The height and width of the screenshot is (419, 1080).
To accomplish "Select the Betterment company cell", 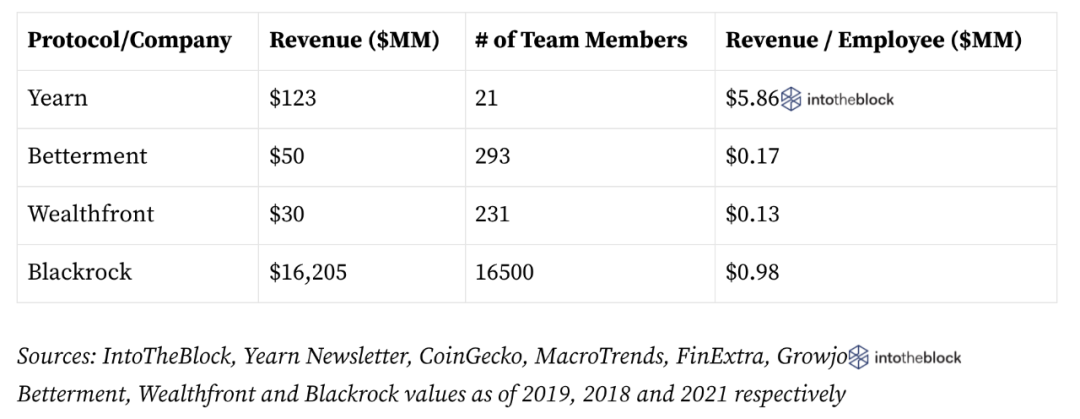I will click(87, 156).
